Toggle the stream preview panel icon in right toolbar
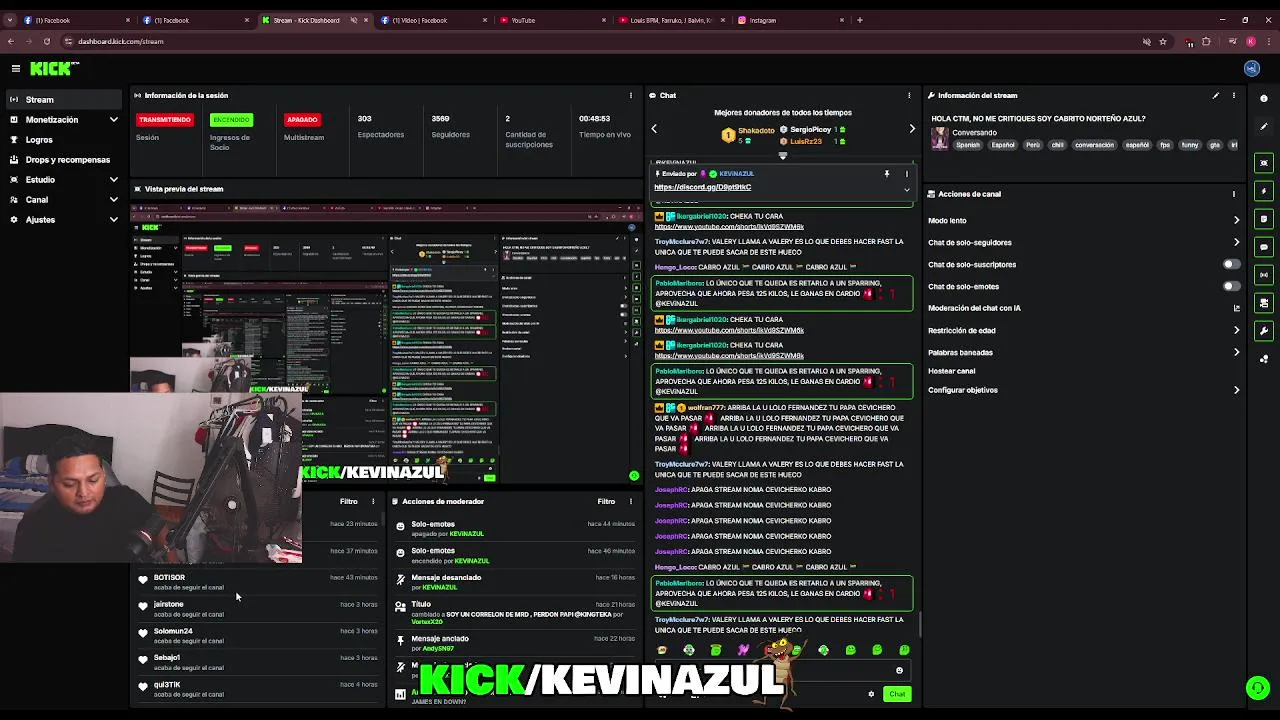1280x720 pixels. tap(1264, 163)
